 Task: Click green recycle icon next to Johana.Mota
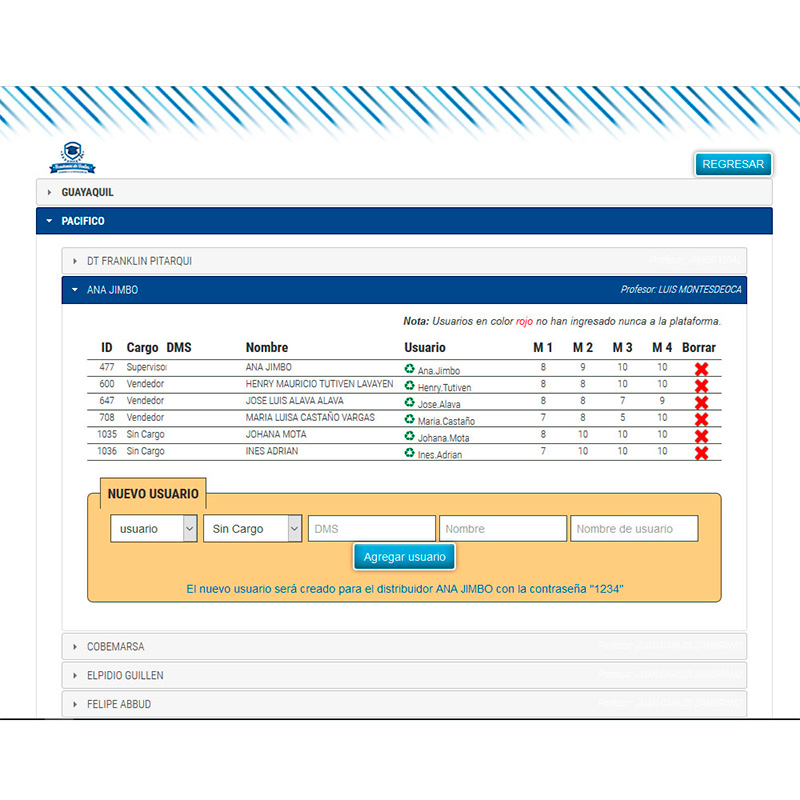(x=409, y=436)
